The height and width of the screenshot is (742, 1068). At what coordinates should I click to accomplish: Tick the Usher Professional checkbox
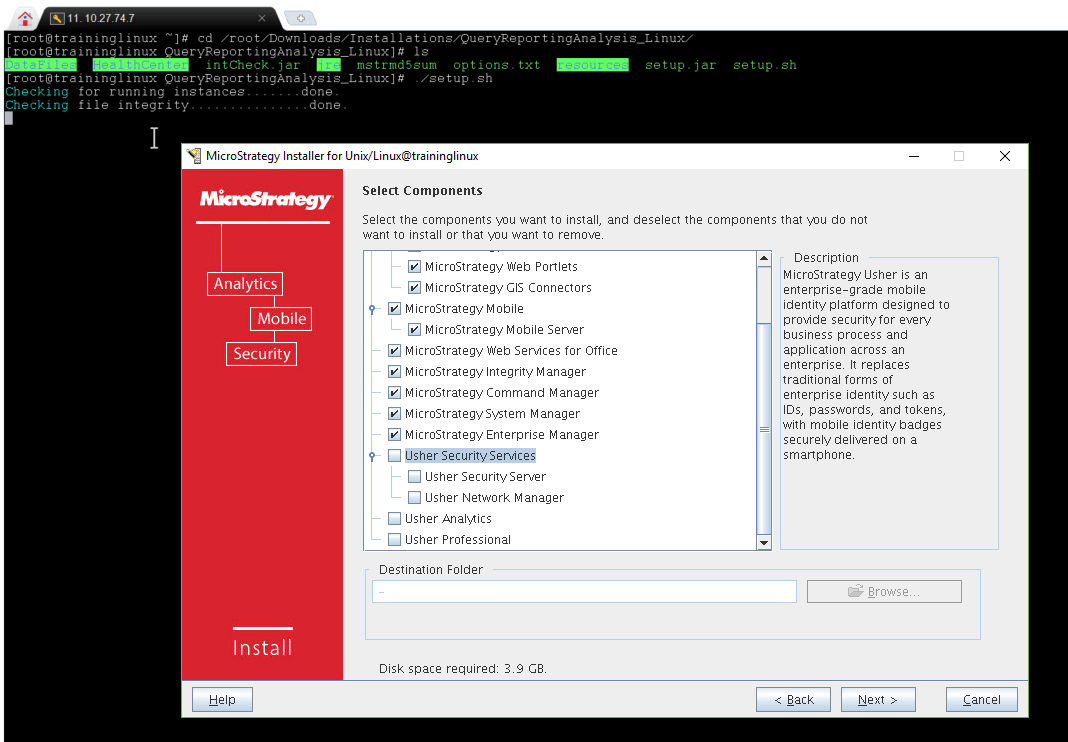394,540
